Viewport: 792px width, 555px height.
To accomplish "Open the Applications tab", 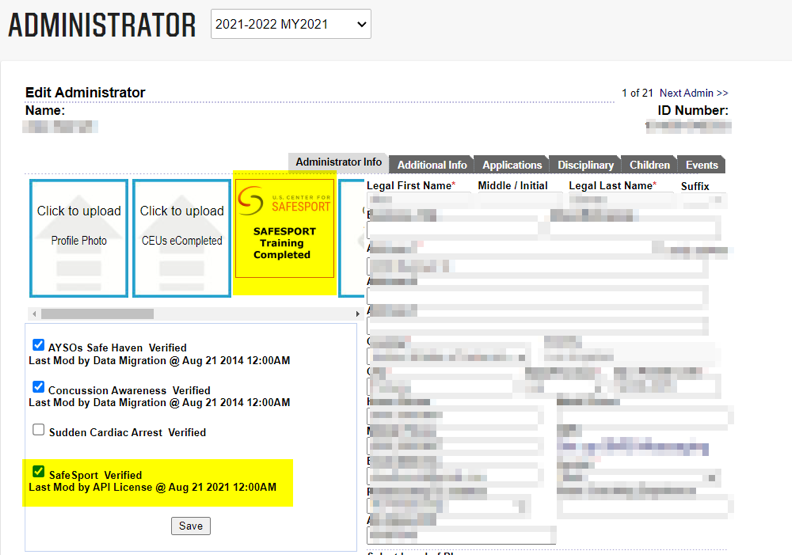I will 512,165.
